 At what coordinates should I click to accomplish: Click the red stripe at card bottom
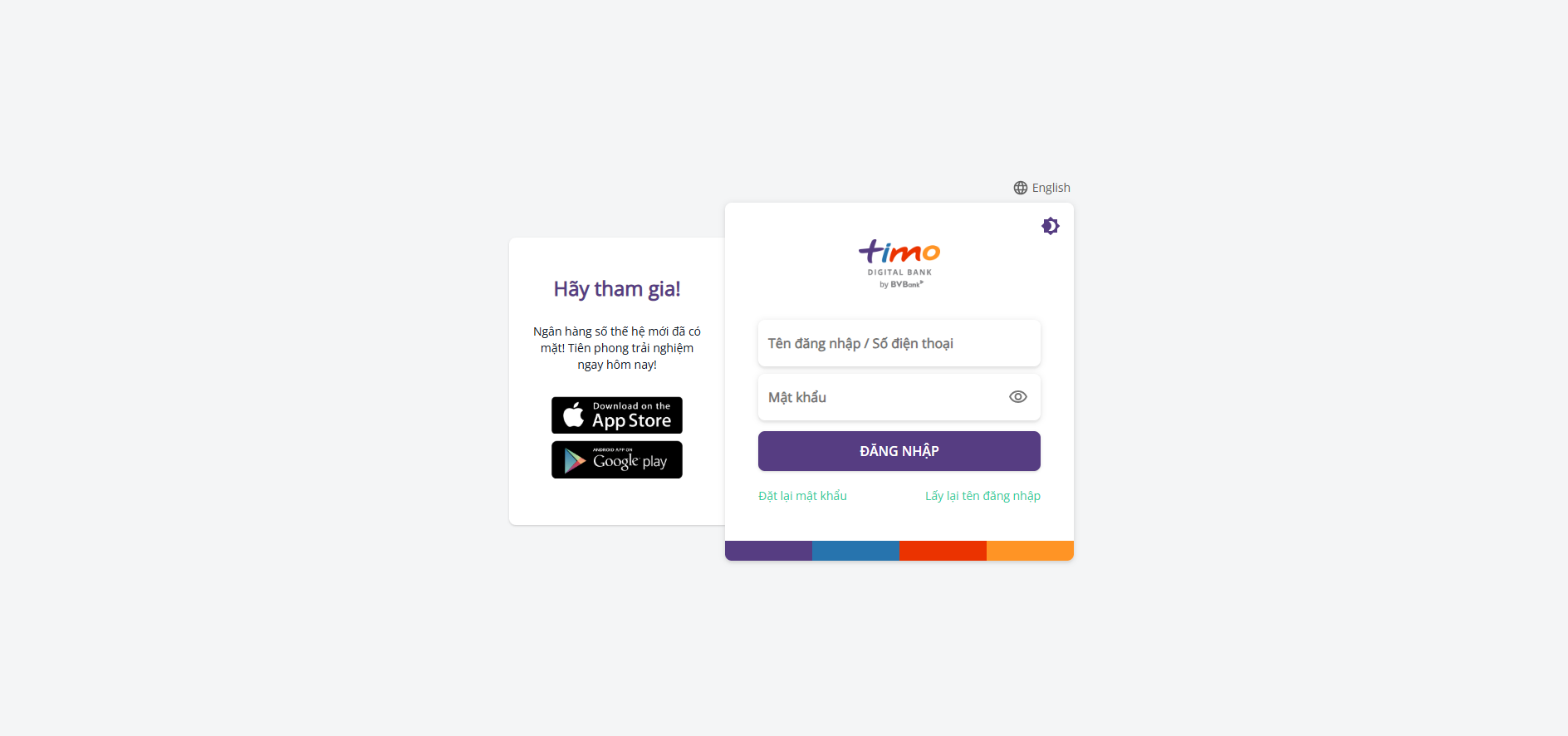[x=943, y=551]
